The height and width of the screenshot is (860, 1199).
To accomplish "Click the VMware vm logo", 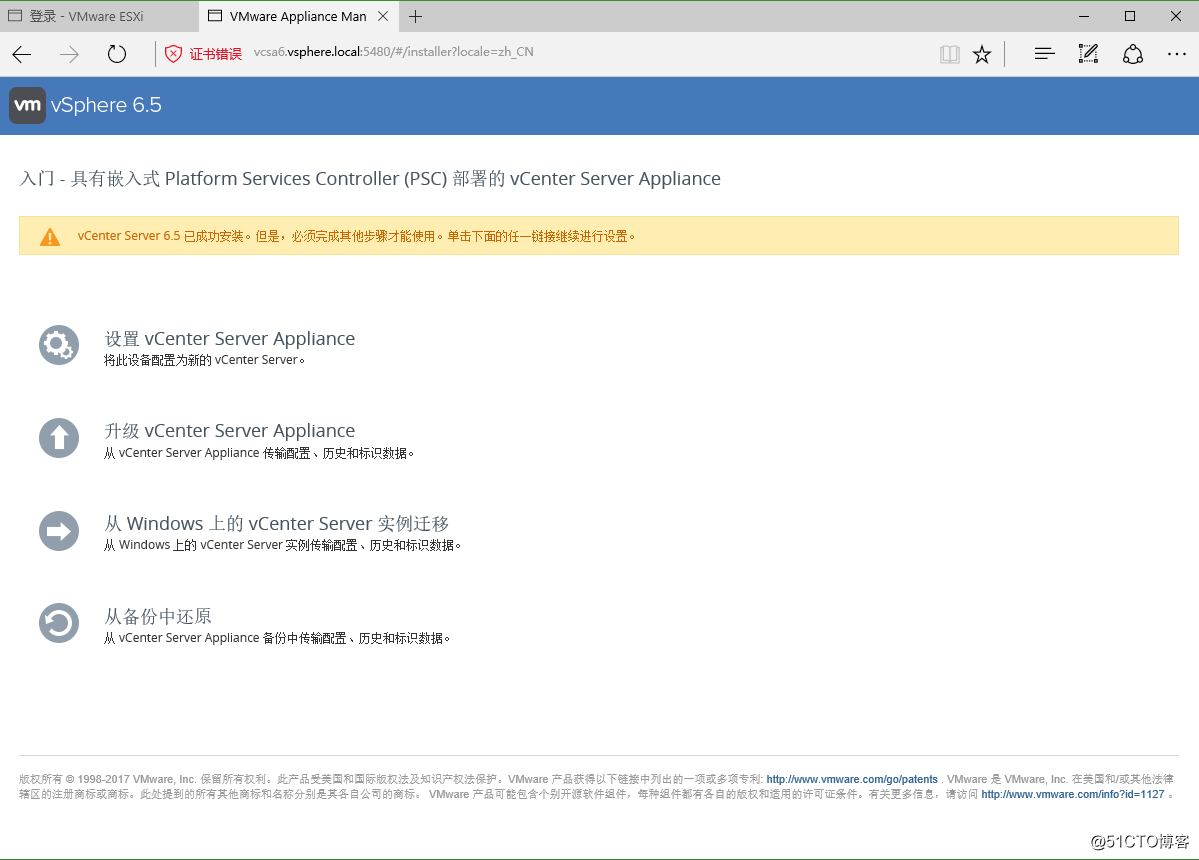I will [x=28, y=105].
